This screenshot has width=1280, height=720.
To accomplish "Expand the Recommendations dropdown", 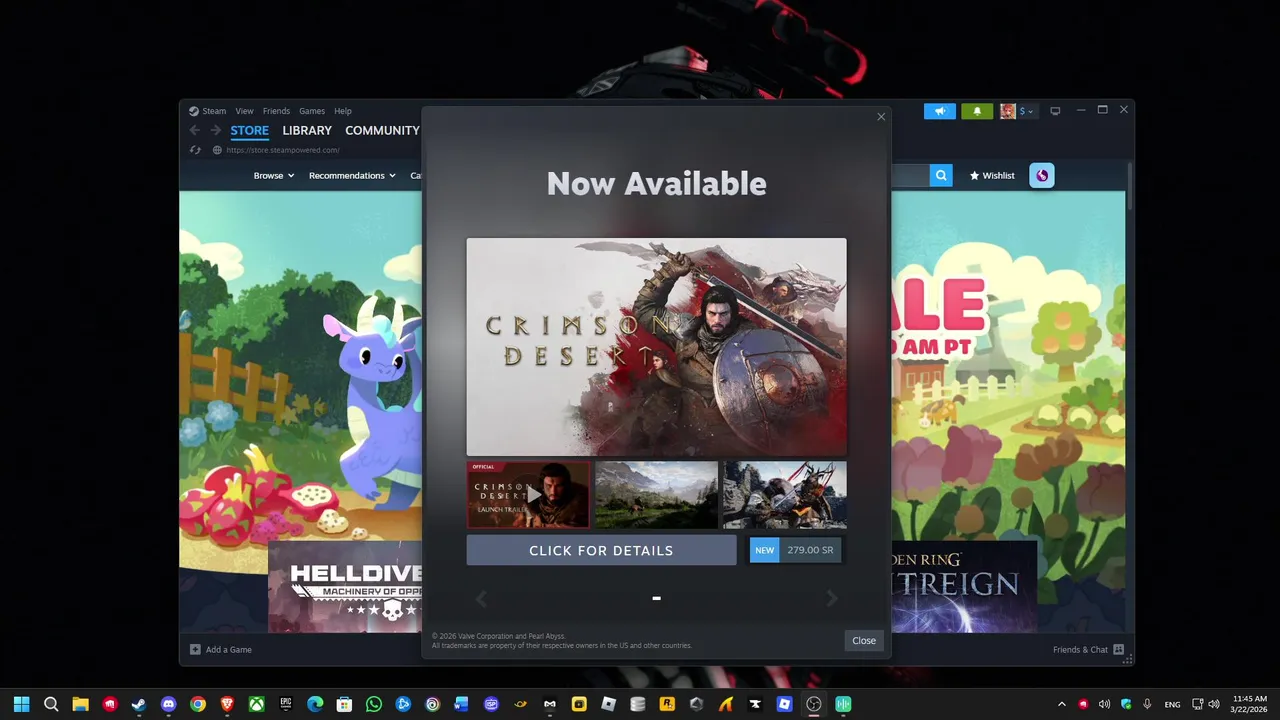I will (x=352, y=176).
